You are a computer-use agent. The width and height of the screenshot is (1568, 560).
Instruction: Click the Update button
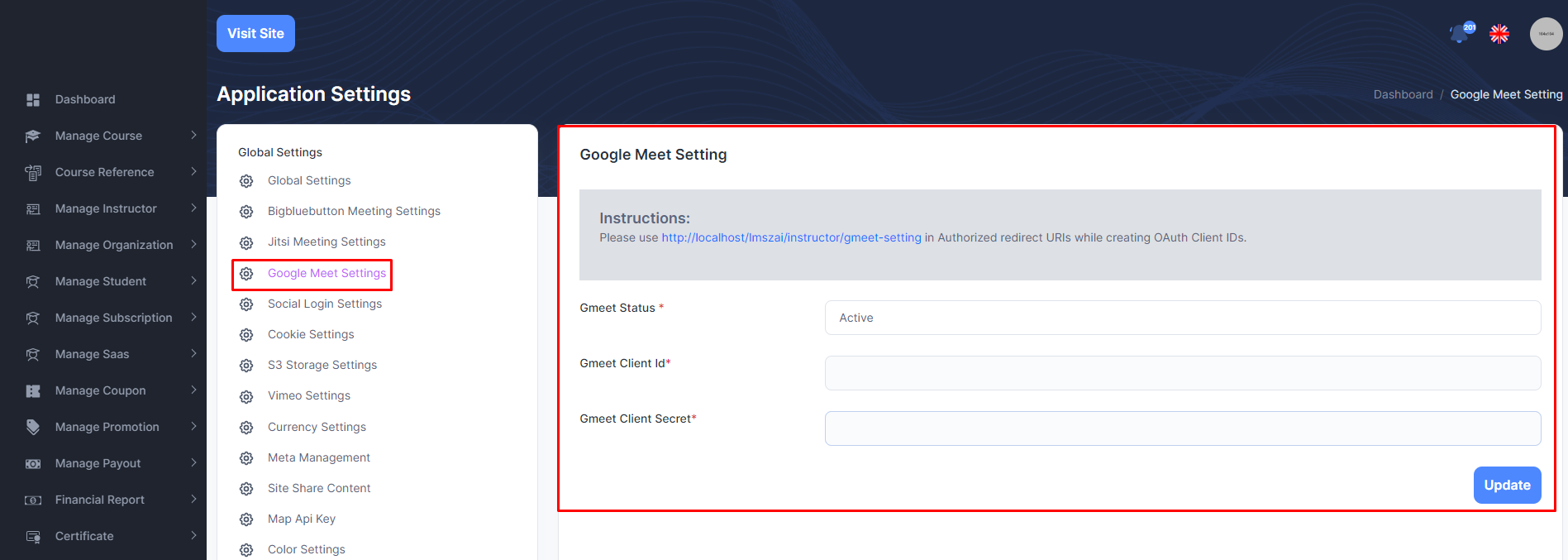pyautogui.click(x=1506, y=485)
